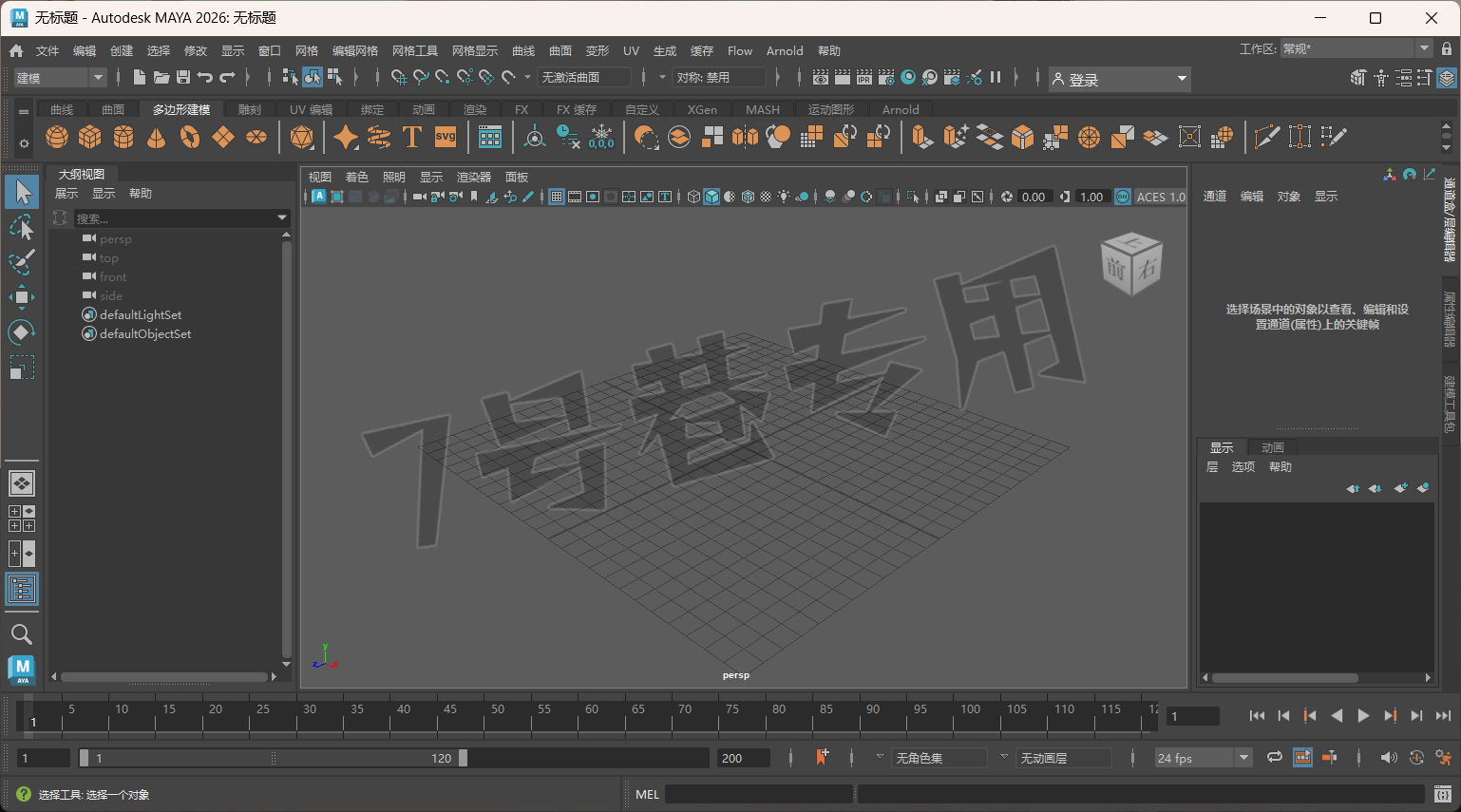Image resolution: width=1461 pixels, height=812 pixels.
Task: Open the 工作区 workspace dropdown
Action: 1356,48
